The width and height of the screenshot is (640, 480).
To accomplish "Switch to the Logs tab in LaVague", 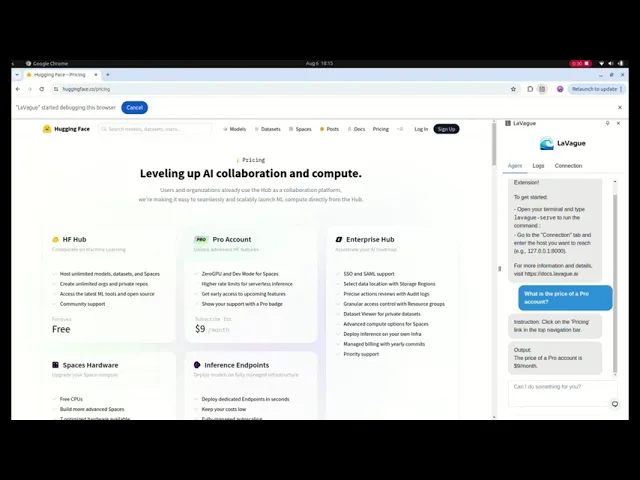I will pos(538,166).
